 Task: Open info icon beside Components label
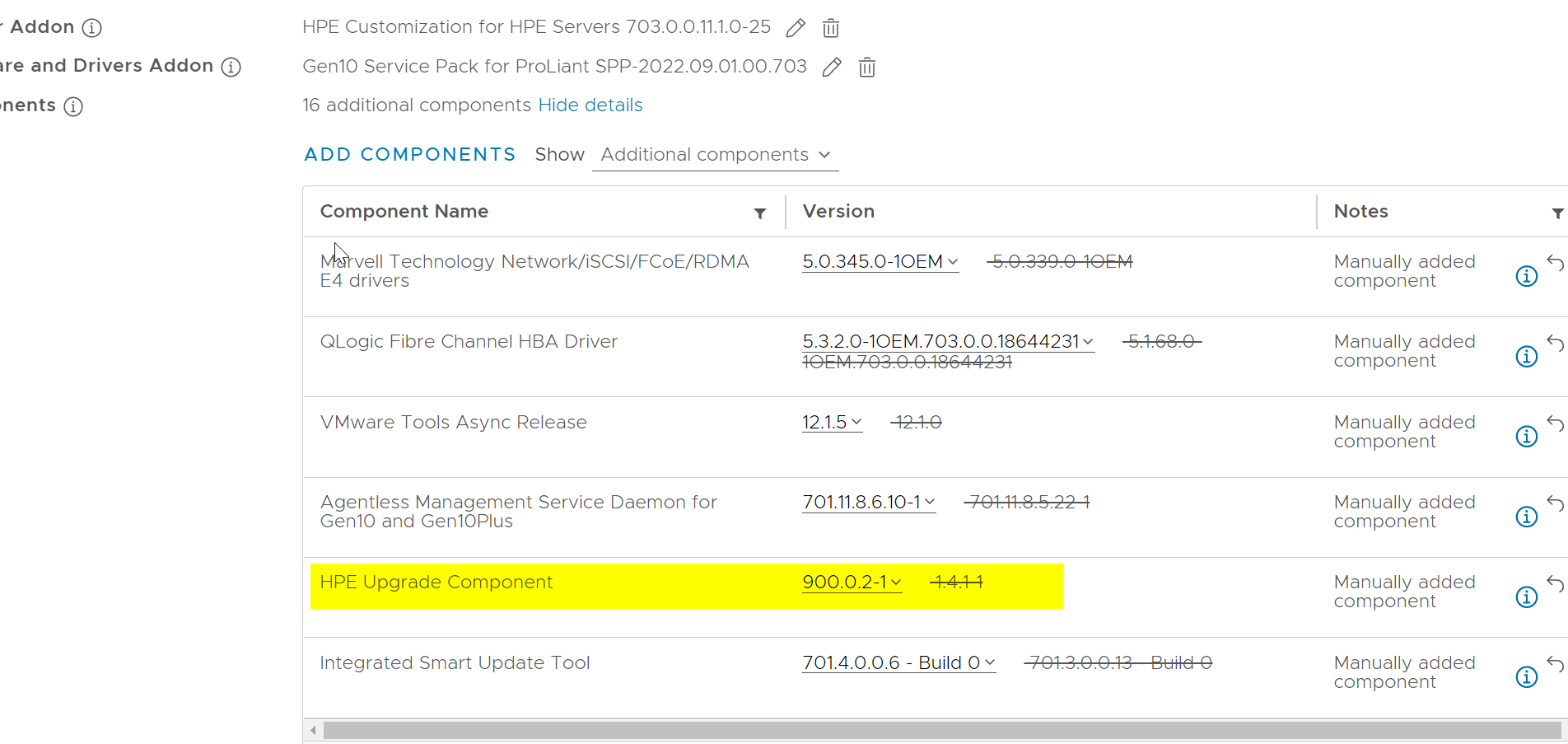click(x=73, y=106)
